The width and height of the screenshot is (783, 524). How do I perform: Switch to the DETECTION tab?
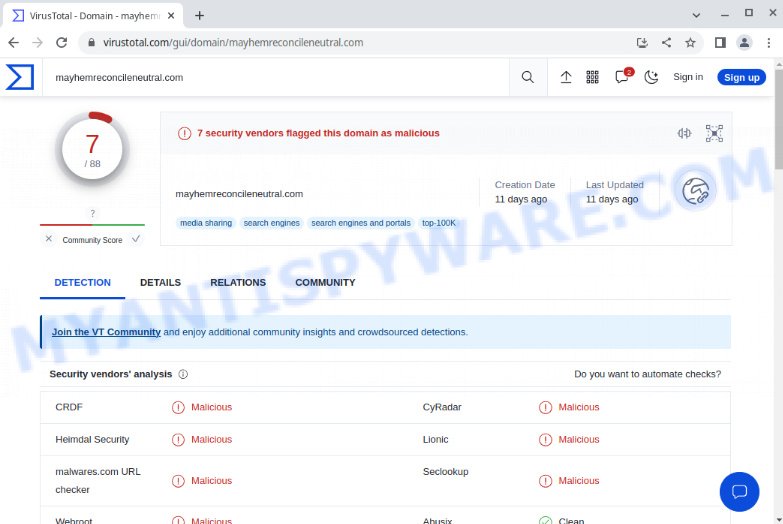[82, 283]
